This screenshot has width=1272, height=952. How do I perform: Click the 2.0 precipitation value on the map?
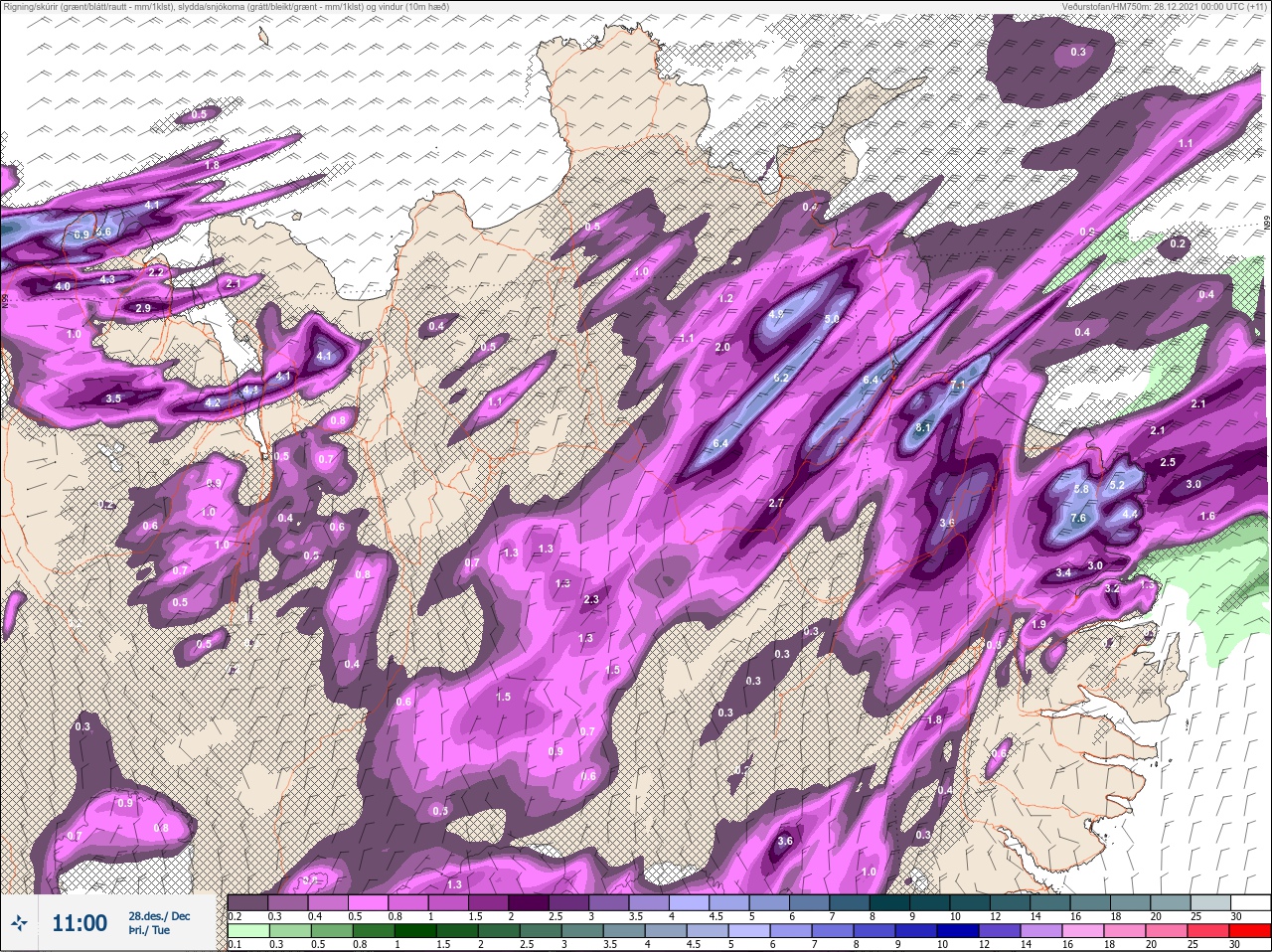pos(722,347)
